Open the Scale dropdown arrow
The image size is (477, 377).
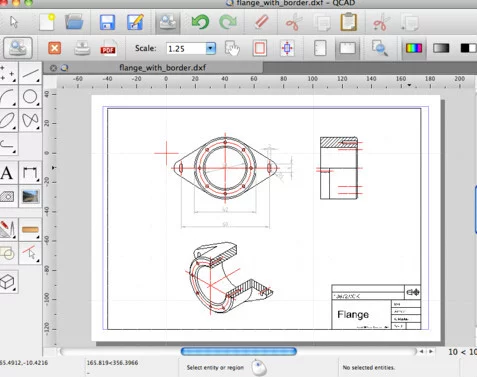[x=210, y=48]
